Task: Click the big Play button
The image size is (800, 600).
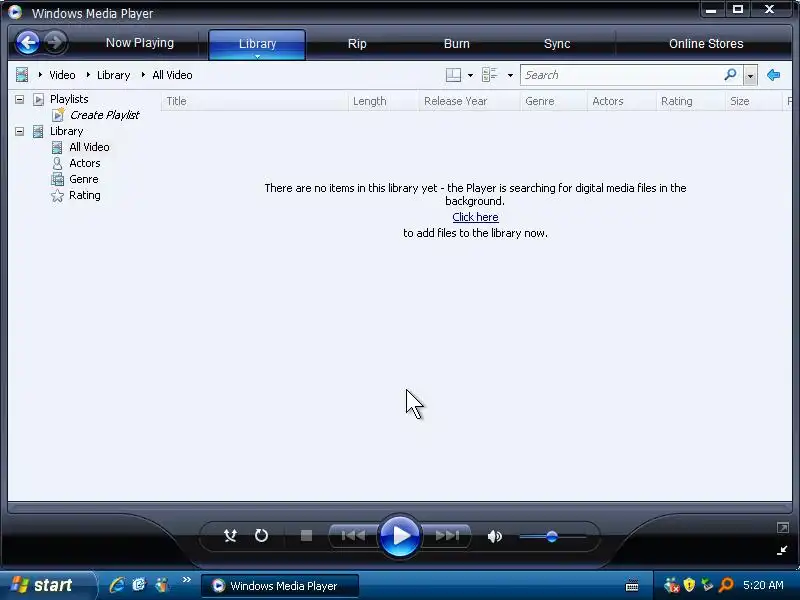Action: coord(399,536)
